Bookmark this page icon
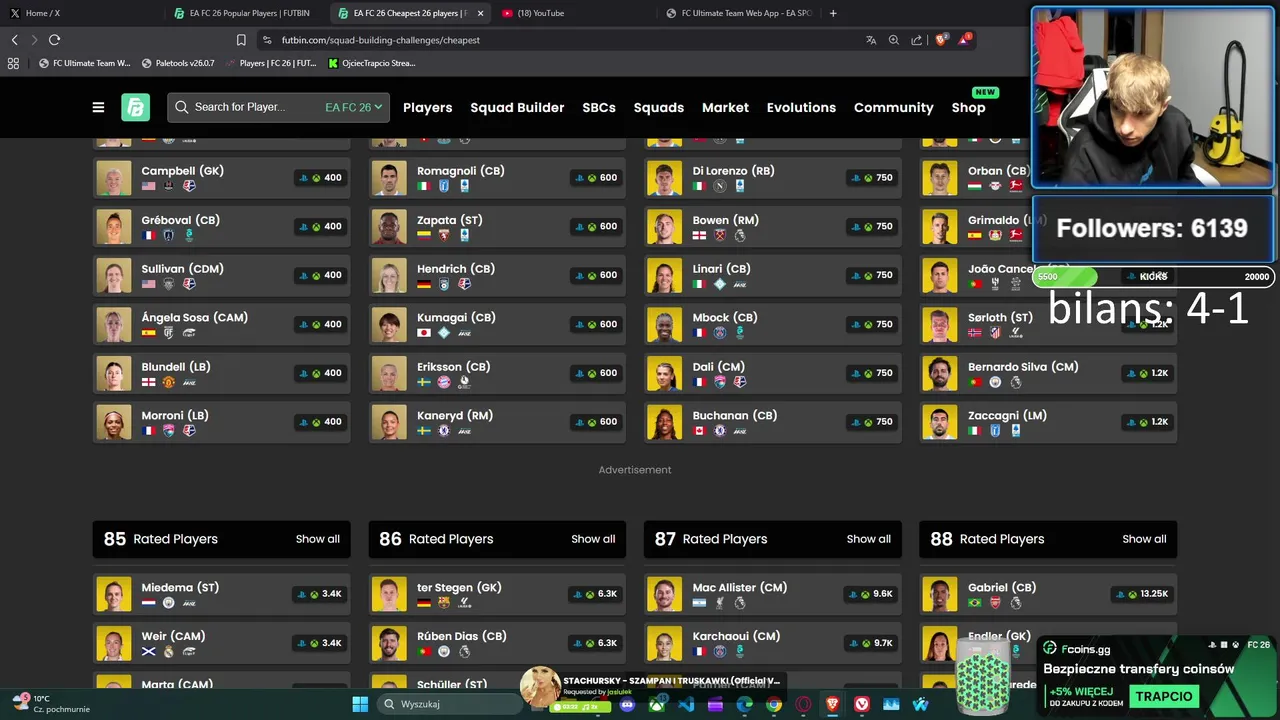This screenshot has width=1280, height=720. click(x=241, y=40)
